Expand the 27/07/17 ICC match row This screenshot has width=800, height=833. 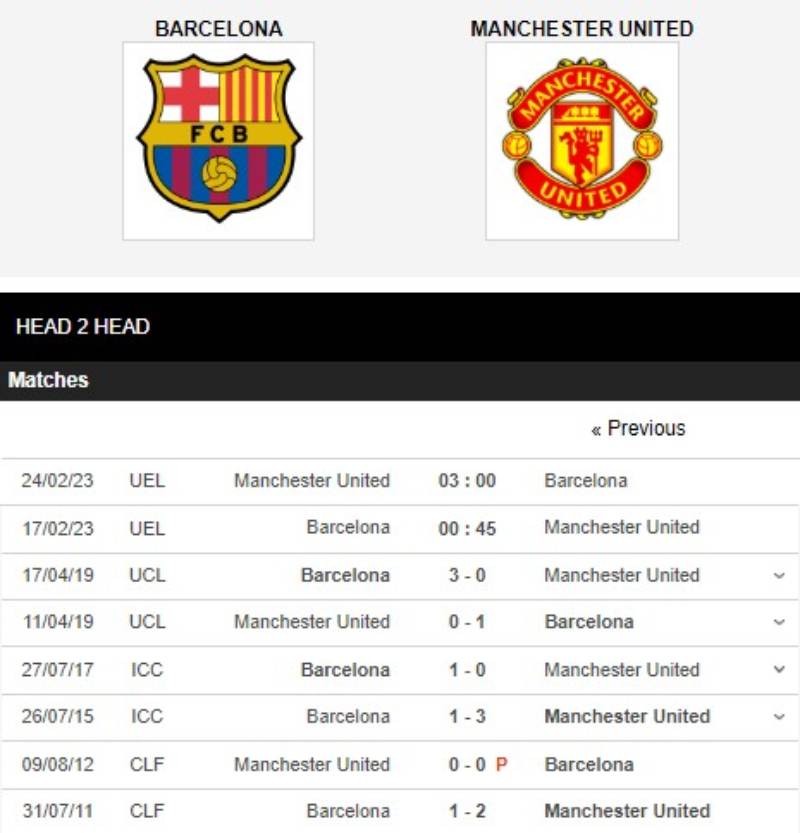pos(780,670)
